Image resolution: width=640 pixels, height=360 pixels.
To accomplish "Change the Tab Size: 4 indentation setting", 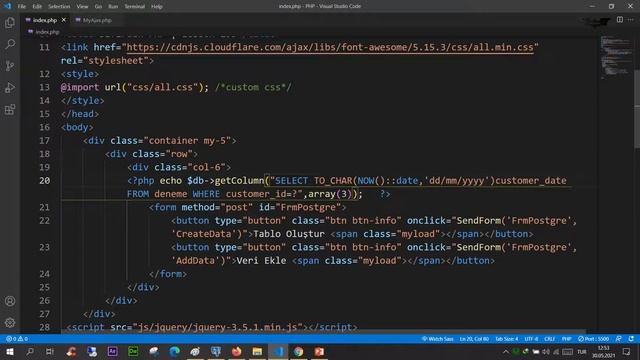I will tap(507, 339).
